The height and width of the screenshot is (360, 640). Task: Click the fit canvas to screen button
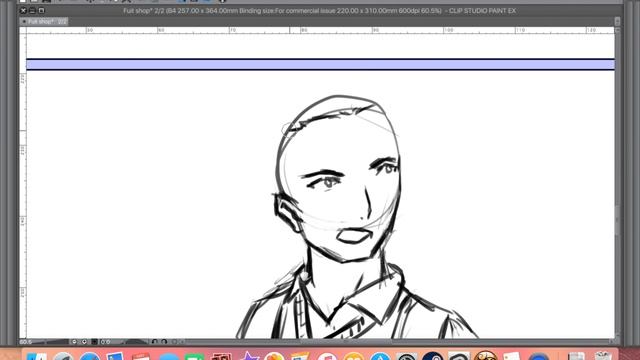click(x=94, y=342)
